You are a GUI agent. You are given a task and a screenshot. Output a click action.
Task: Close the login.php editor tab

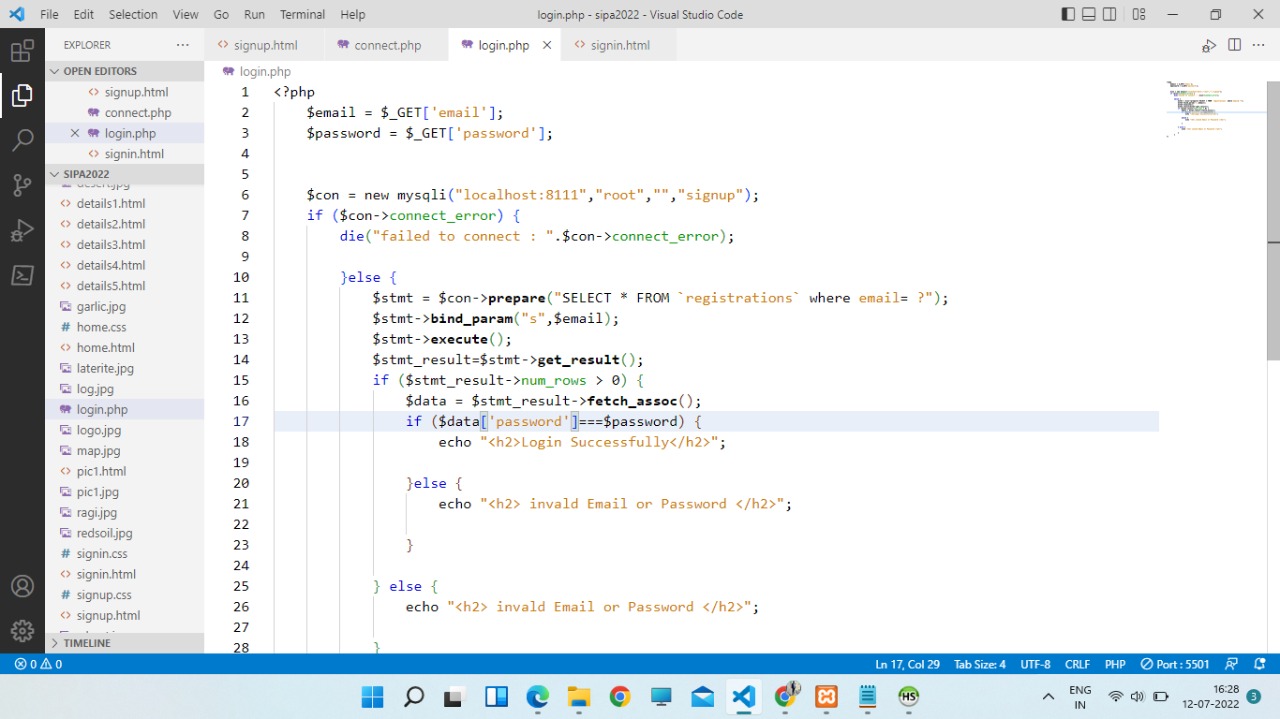[547, 45]
